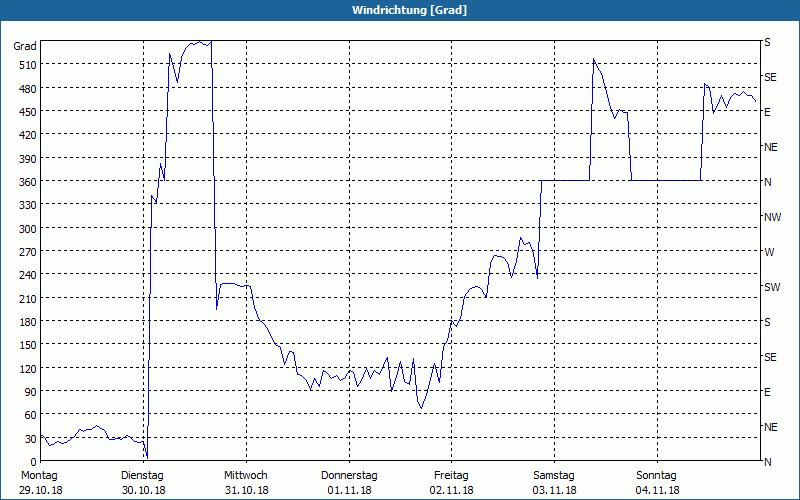Click the 'W' compass label on right axis
Viewport: 800px width, 500px height.
pos(769,252)
